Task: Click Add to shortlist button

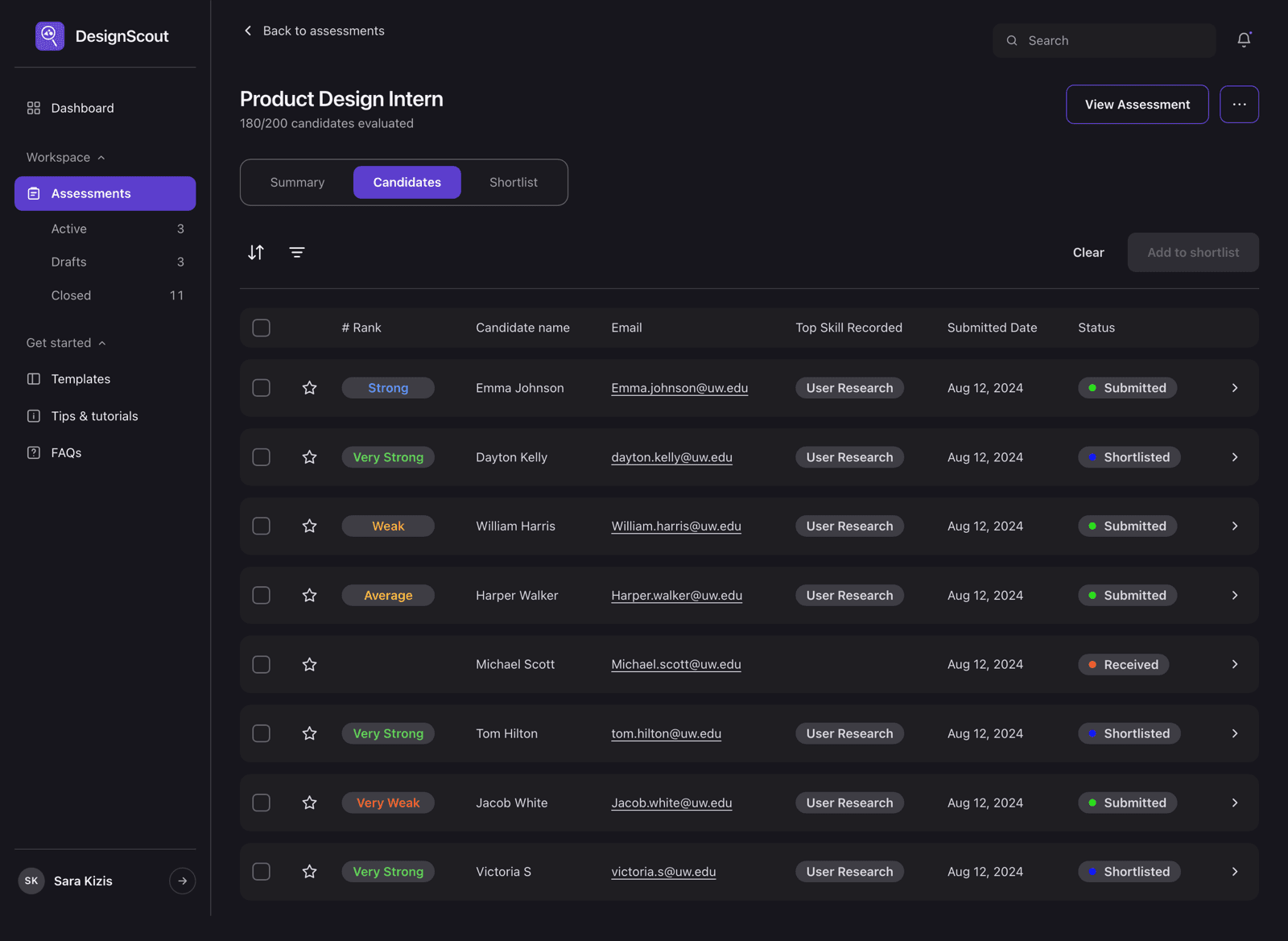Action: tap(1193, 253)
